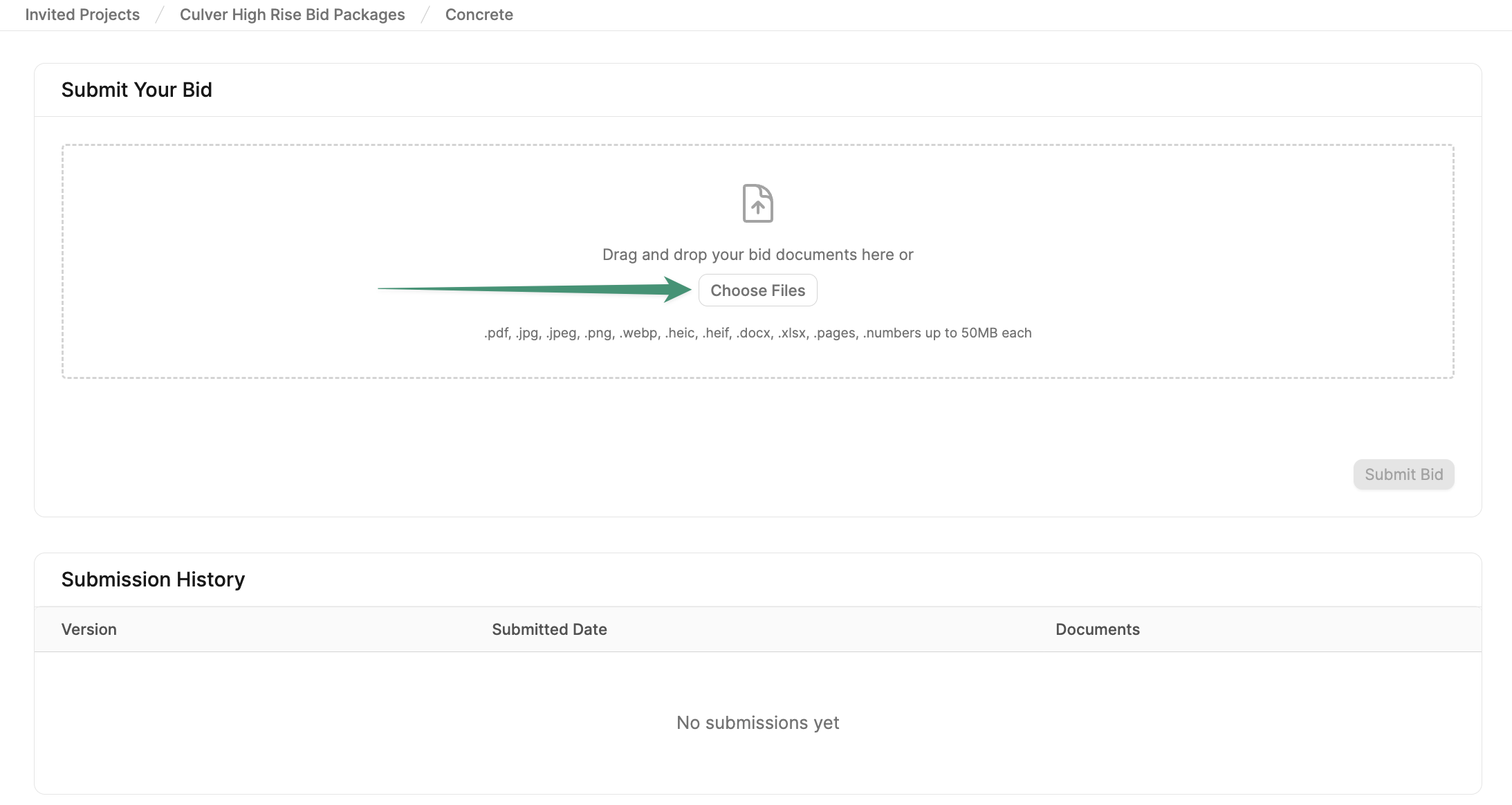Click the file upload document icon
Screen dimensions: 1512x805
(x=757, y=203)
